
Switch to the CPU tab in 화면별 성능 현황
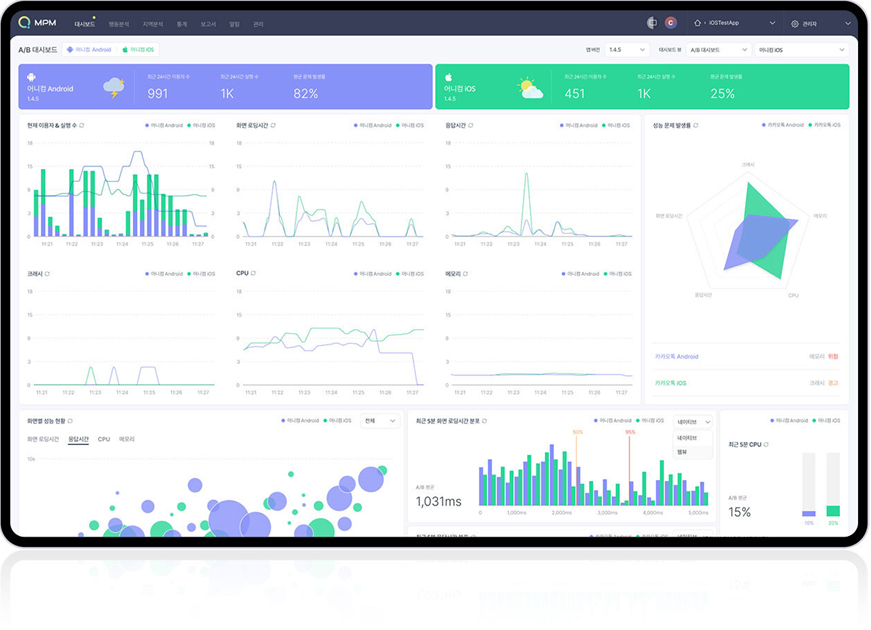(104, 439)
